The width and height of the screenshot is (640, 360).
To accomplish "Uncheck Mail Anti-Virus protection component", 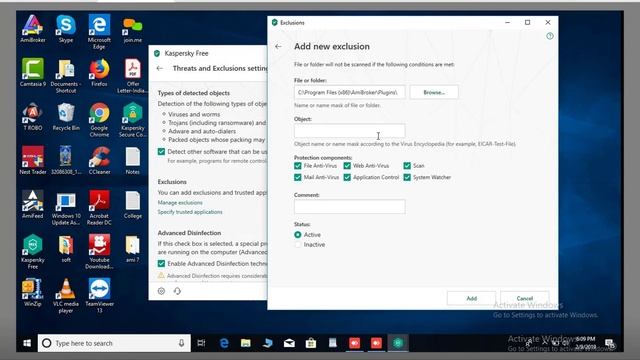I will (298, 177).
